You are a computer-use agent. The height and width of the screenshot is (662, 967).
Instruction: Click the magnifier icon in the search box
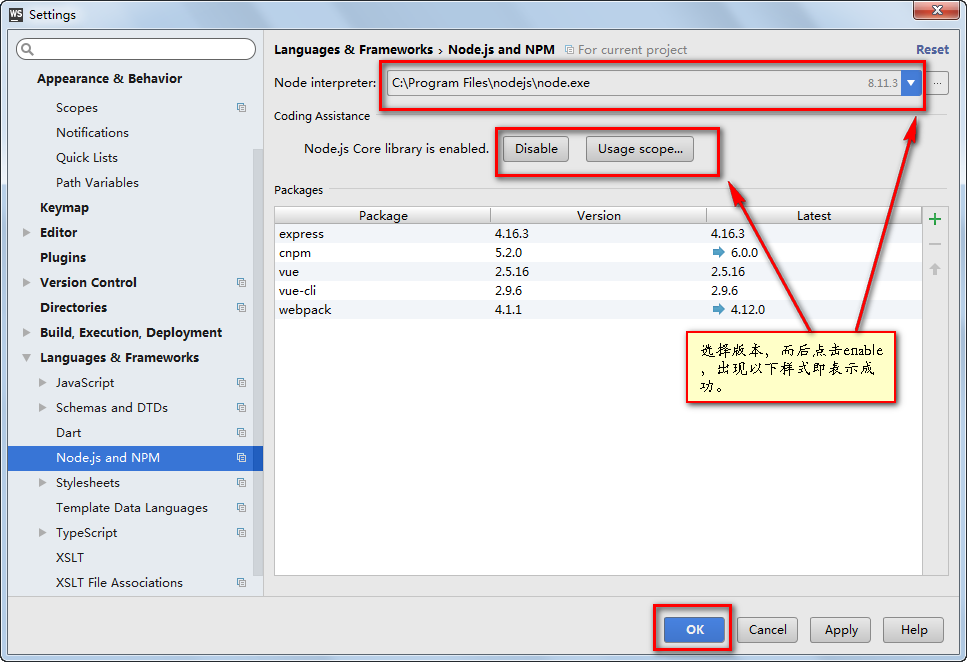(27, 49)
